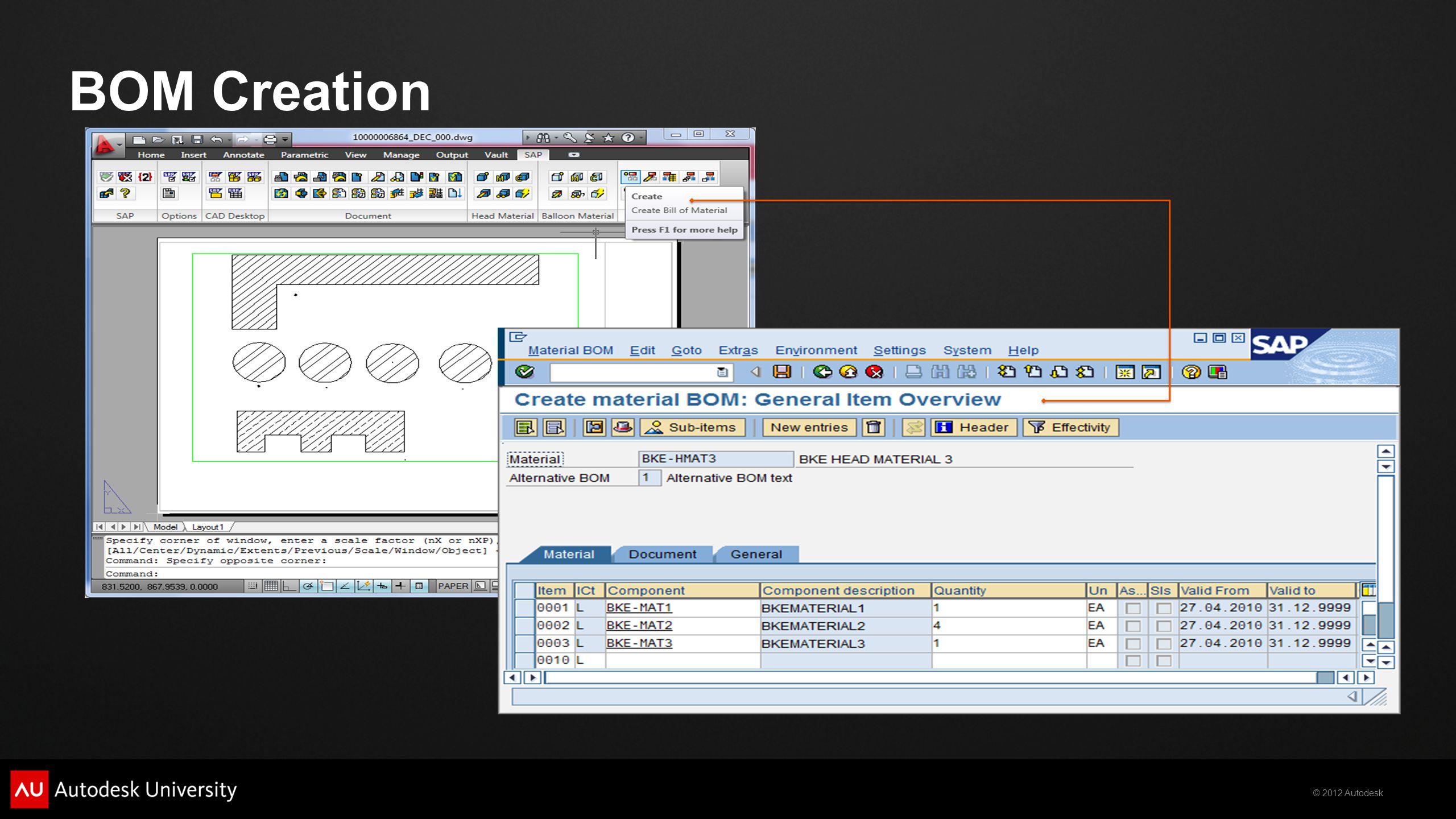Click Save icon in AutoCAD quick access toolbar
This screenshot has height=819, width=1456.
click(197, 139)
